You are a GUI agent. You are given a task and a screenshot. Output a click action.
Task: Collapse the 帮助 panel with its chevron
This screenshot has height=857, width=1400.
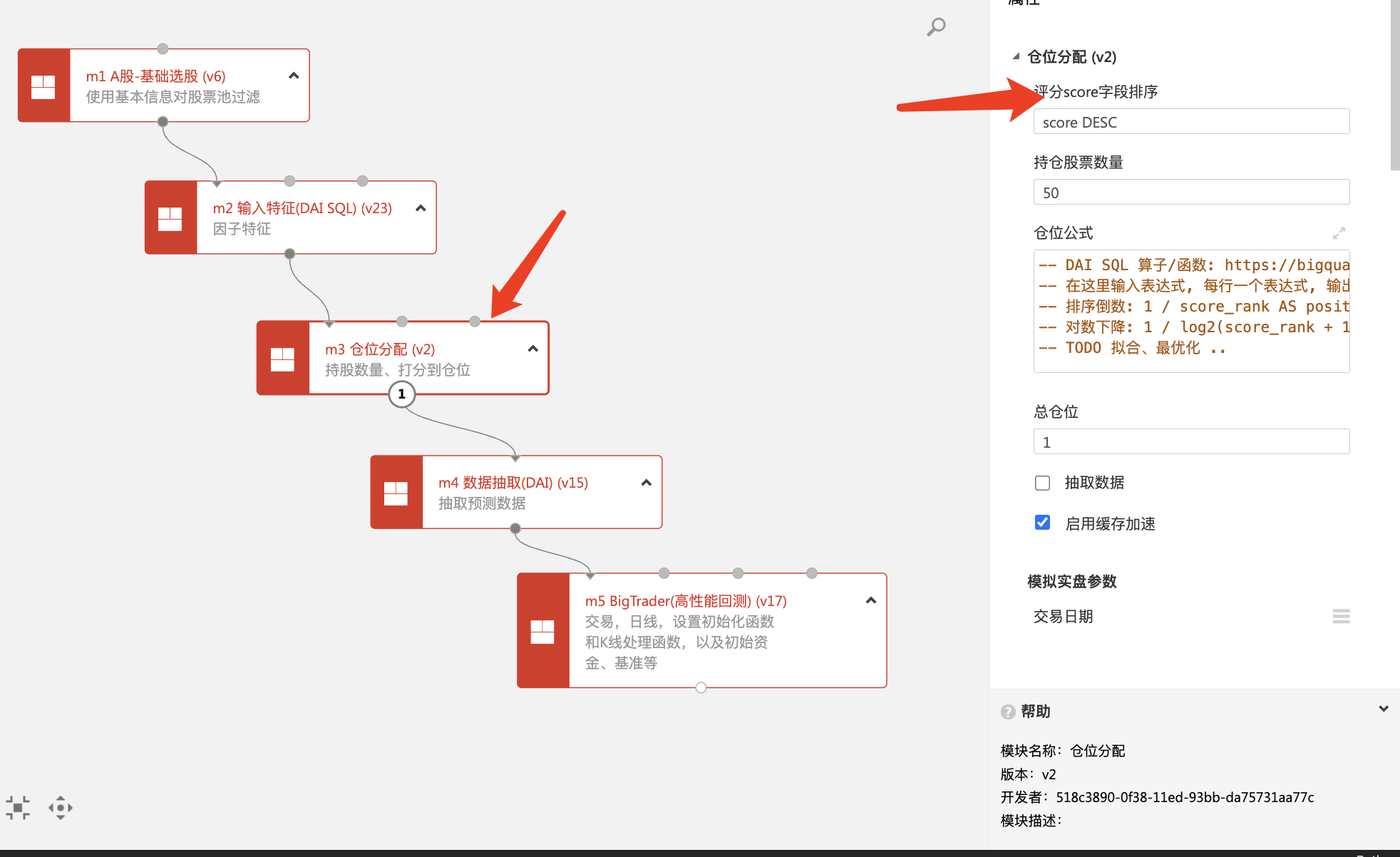[x=1383, y=709]
